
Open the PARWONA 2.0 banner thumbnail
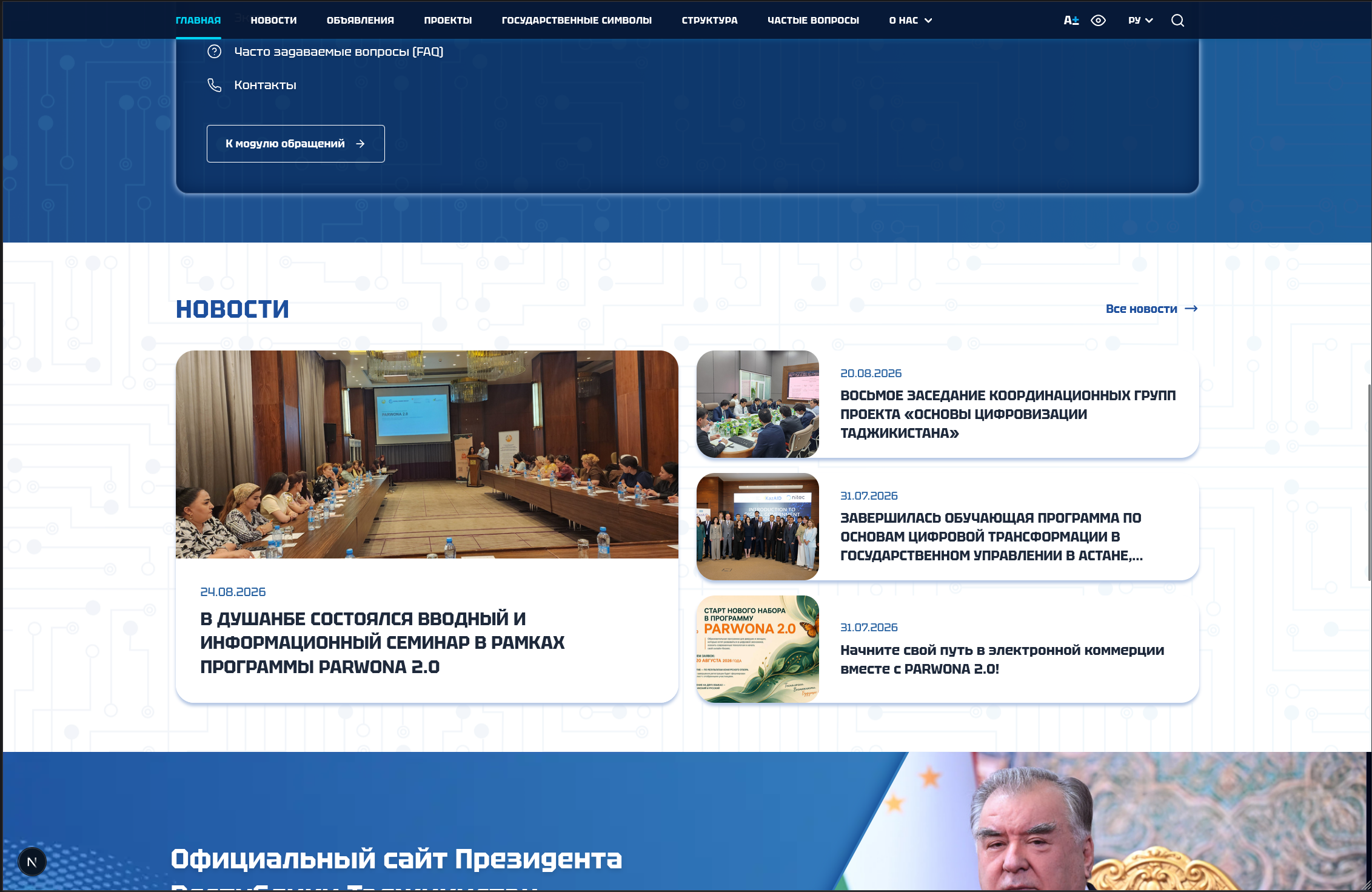coord(758,649)
